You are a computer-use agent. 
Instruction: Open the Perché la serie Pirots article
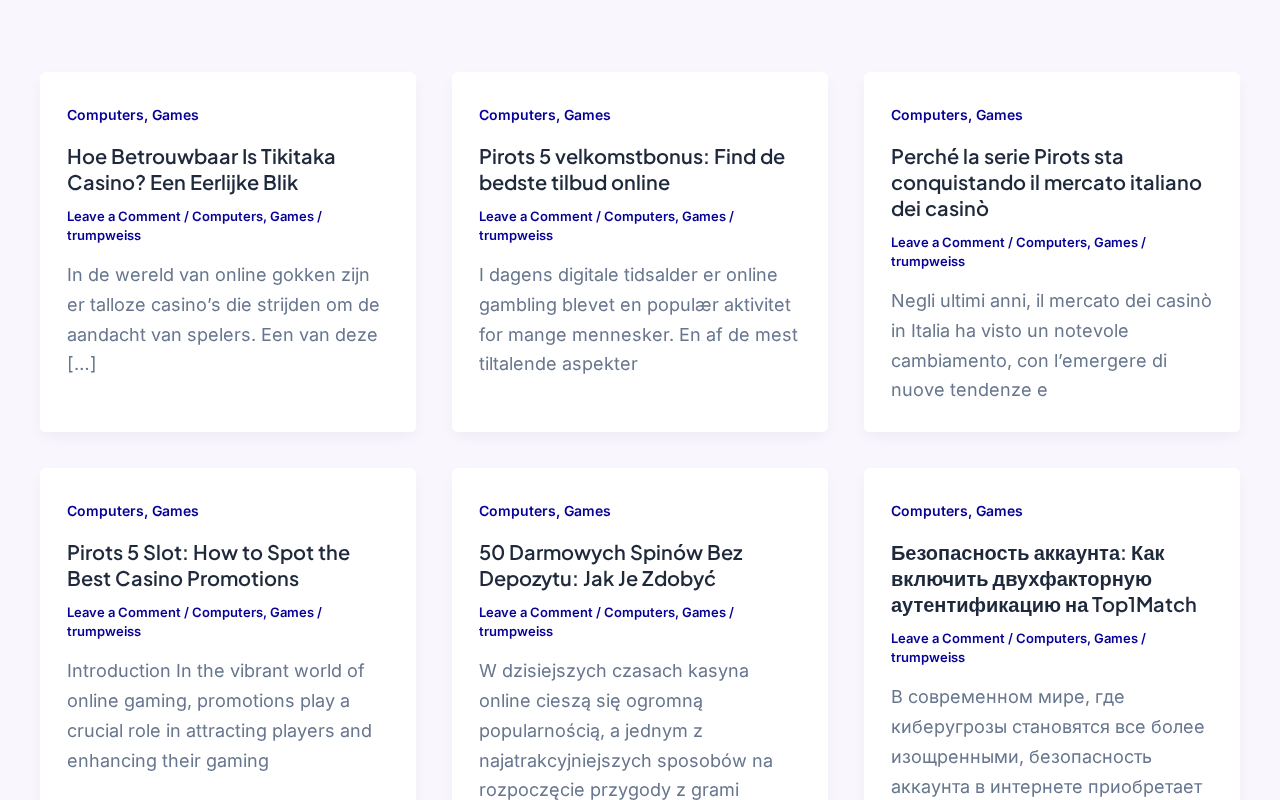[1046, 182]
